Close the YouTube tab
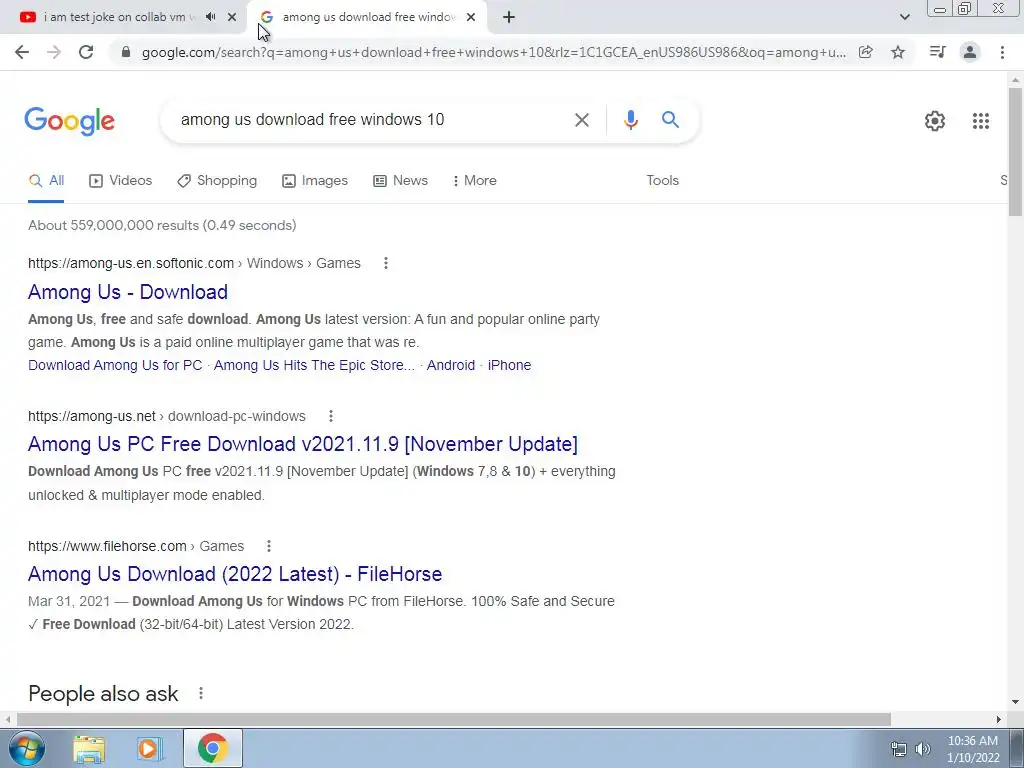 232,17
